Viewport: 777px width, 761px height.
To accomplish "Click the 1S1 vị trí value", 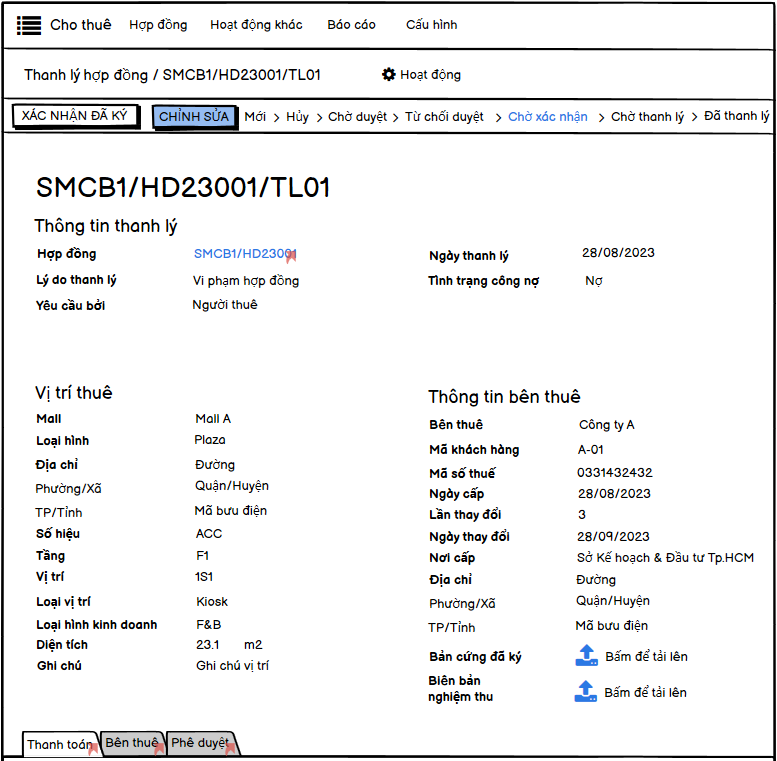I will [x=204, y=577].
